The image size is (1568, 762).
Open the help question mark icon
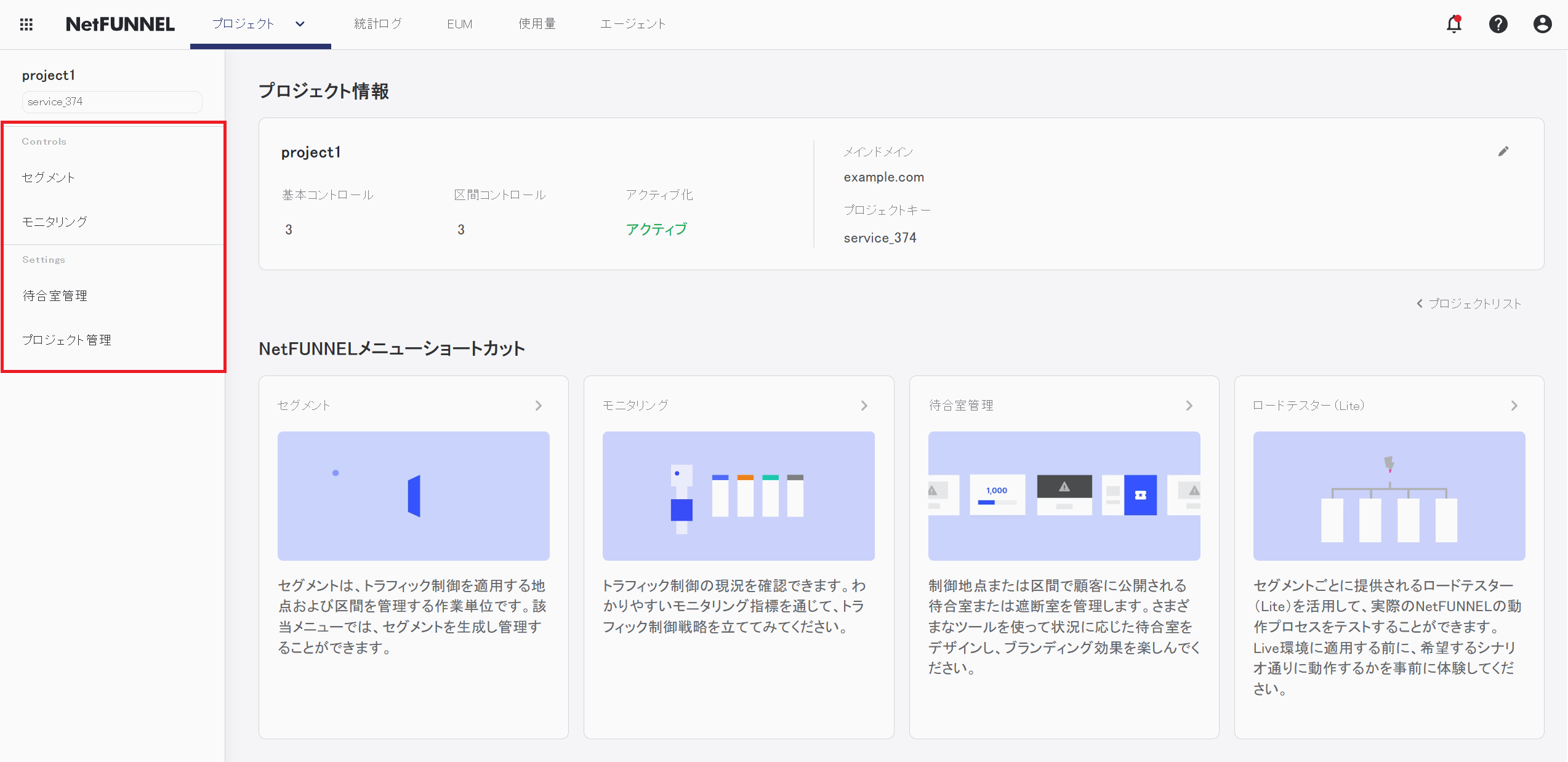[1498, 24]
